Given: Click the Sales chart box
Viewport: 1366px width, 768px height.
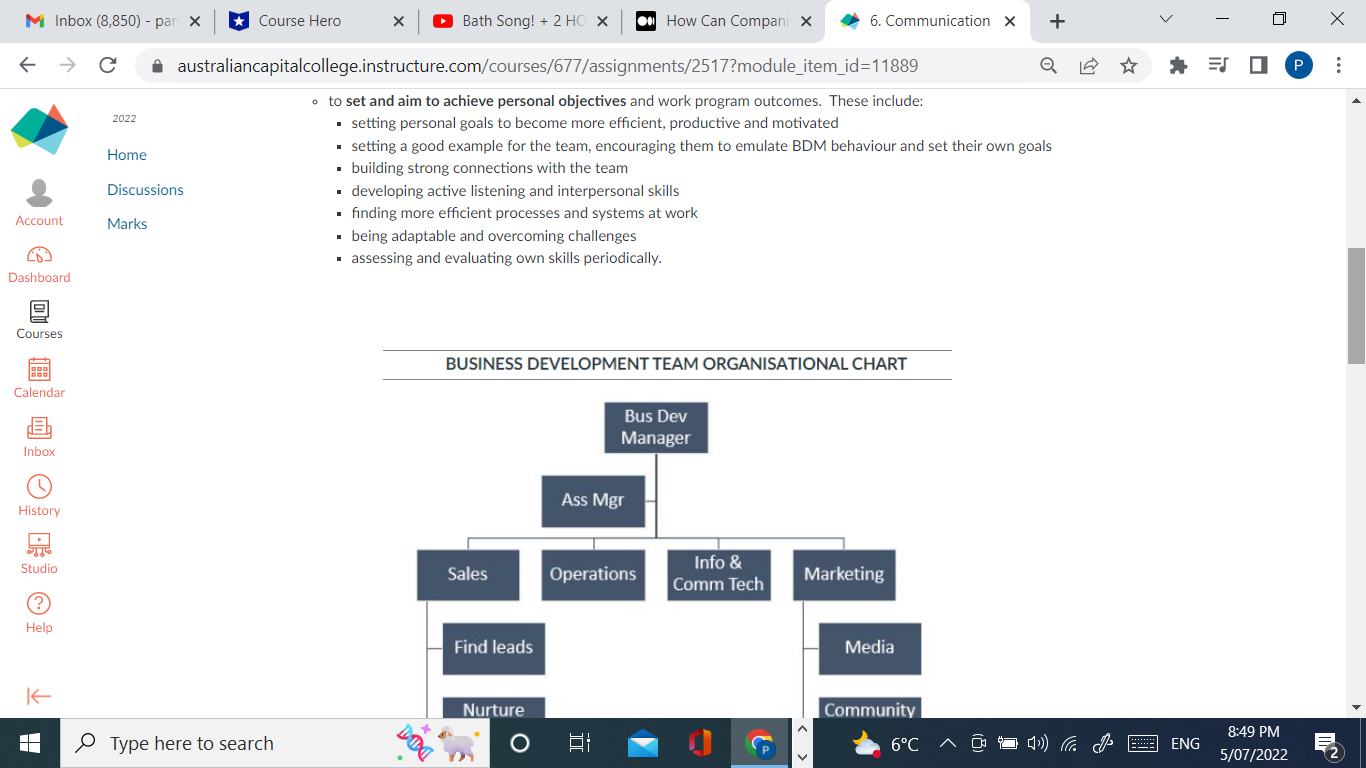Looking at the screenshot, I should [x=468, y=575].
